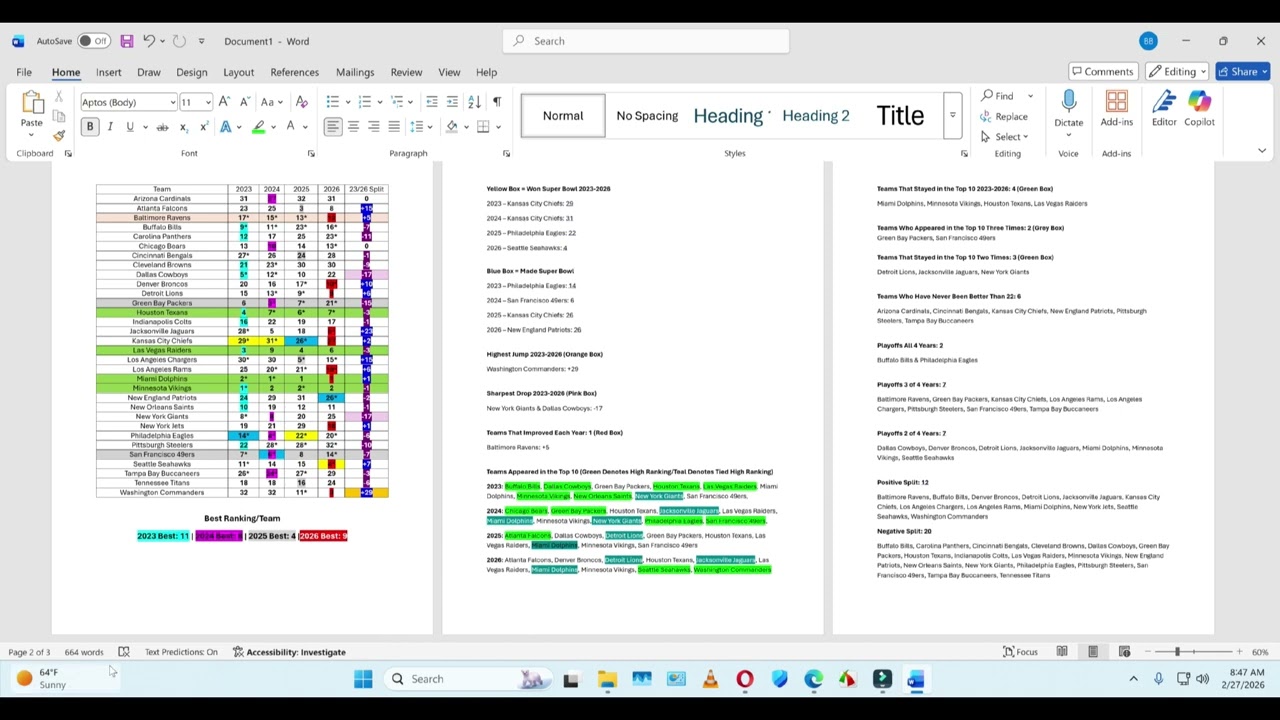Switch to the Insert tab

coord(108,72)
